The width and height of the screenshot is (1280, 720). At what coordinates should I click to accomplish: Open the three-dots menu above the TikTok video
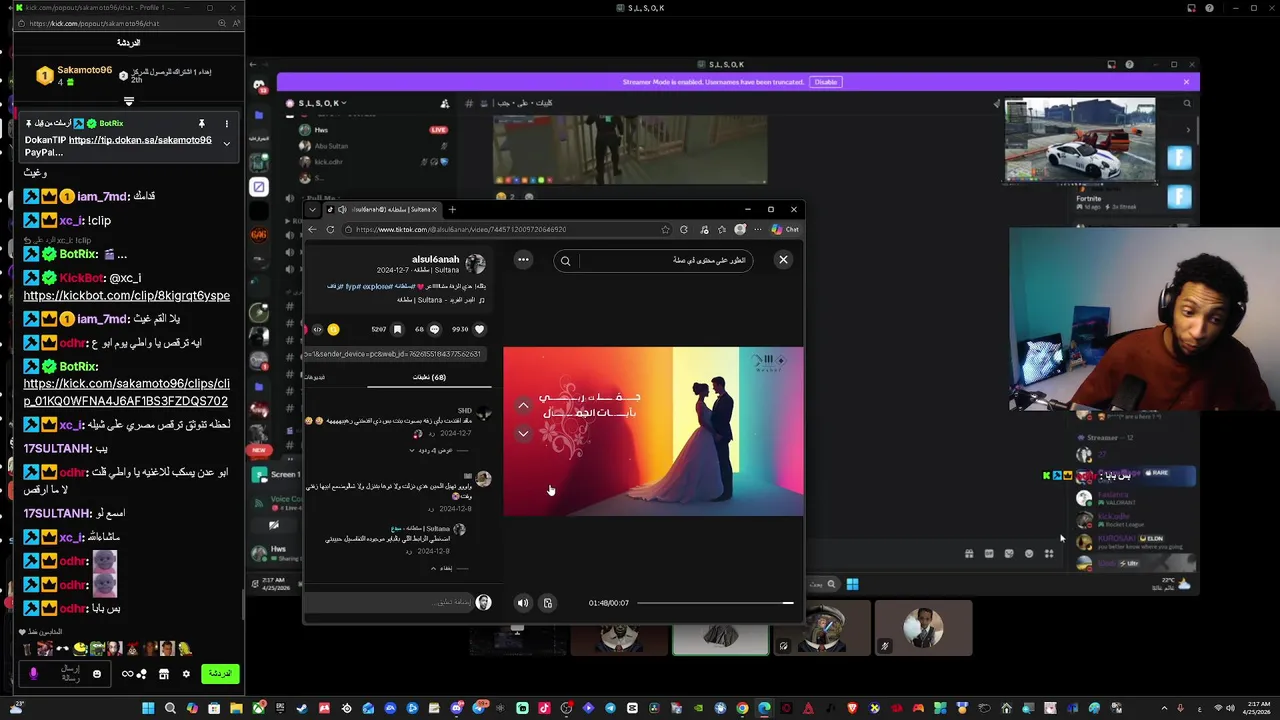coord(523,260)
